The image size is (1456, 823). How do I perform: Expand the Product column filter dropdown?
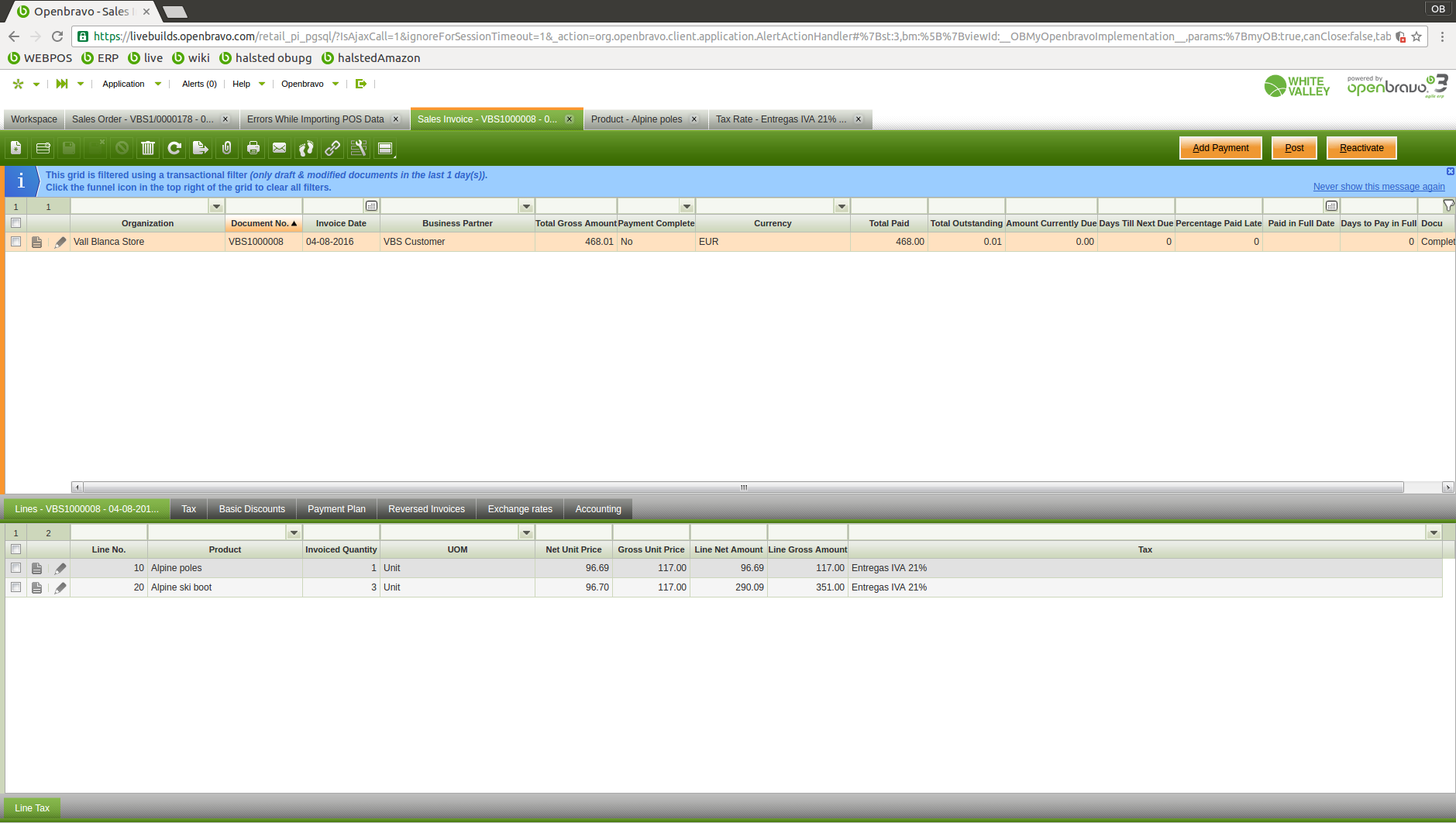click(294, 532)
